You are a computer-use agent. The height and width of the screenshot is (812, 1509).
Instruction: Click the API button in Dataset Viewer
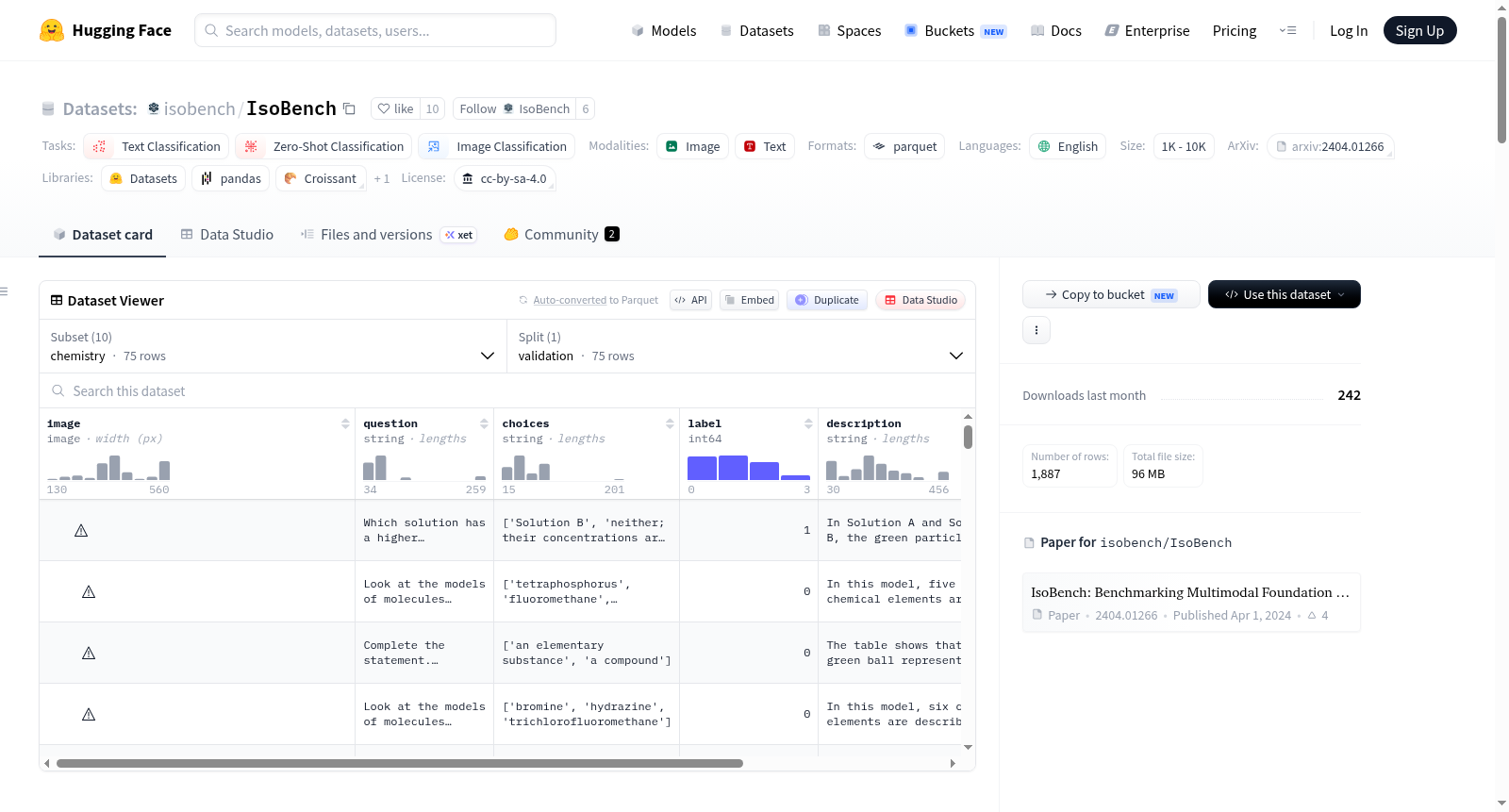(690, 300)
